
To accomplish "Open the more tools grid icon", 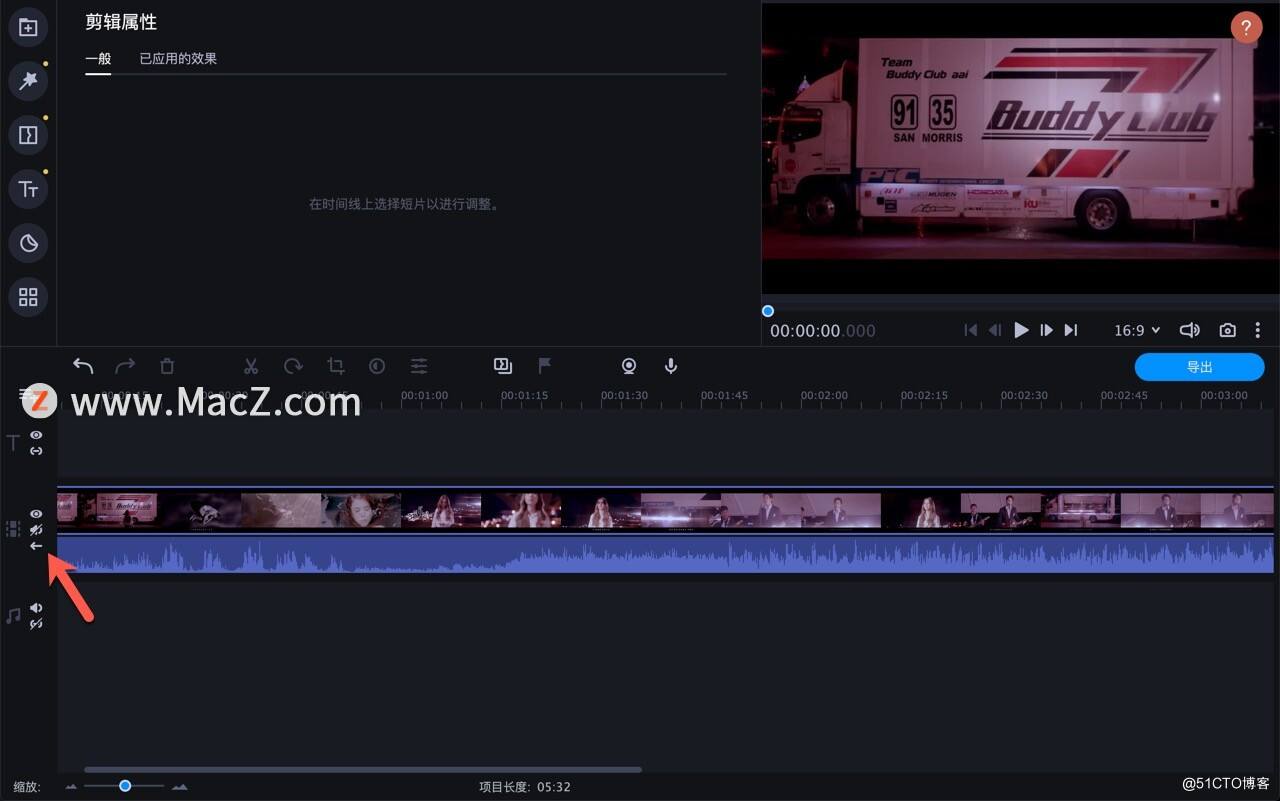I will (x=28, y=297).
